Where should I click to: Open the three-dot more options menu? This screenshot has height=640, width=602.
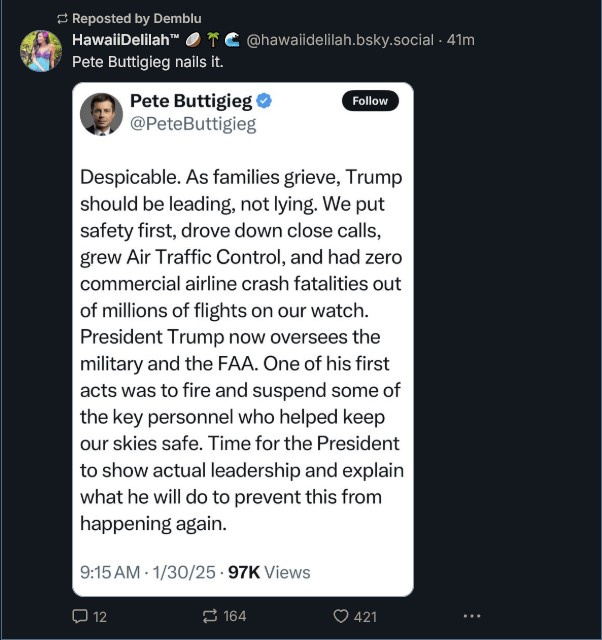coord(472,616)
